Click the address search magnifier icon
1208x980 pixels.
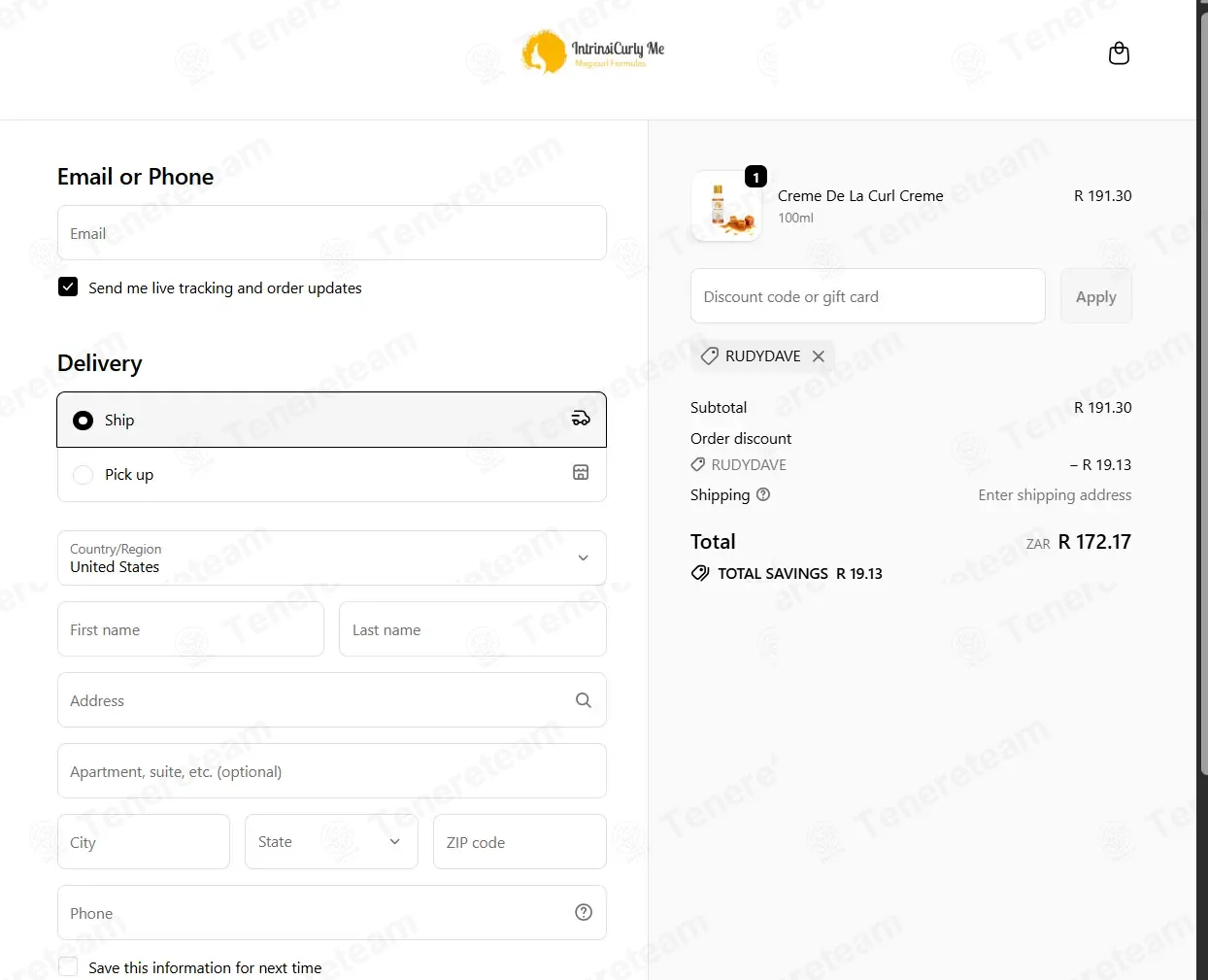[584, 700]
